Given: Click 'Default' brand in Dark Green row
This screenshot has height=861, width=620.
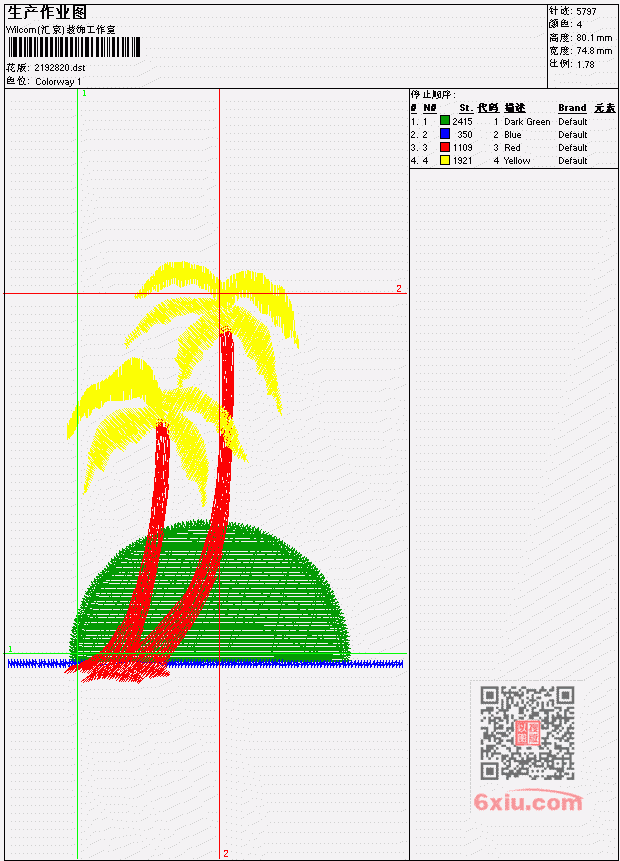Looking at the screenshot, I should coord(573,121).
